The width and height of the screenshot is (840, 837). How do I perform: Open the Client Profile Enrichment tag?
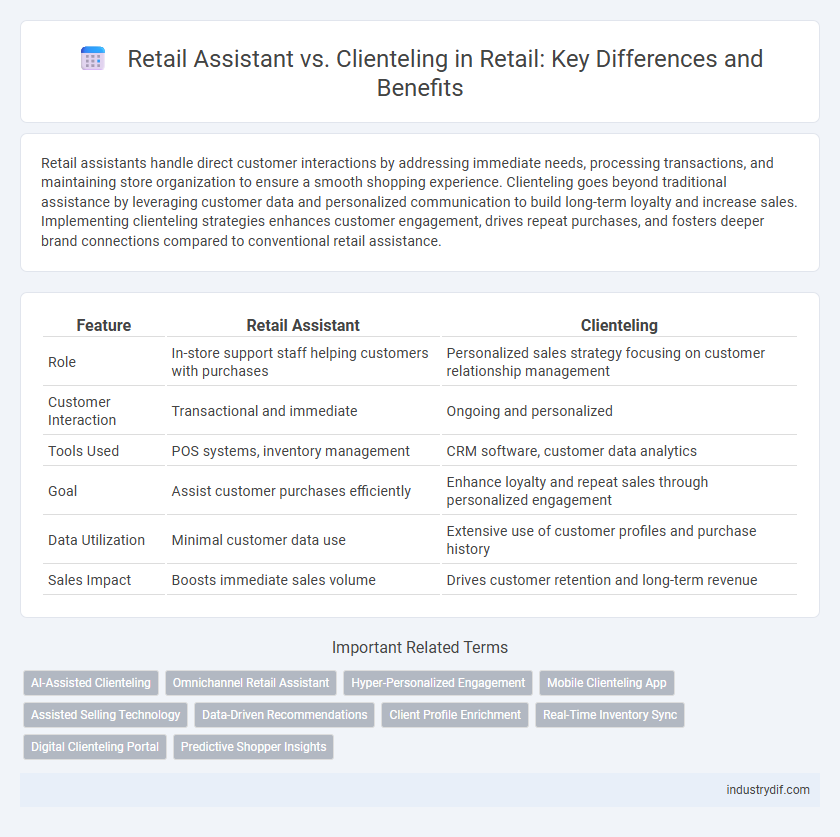(455, 715)
